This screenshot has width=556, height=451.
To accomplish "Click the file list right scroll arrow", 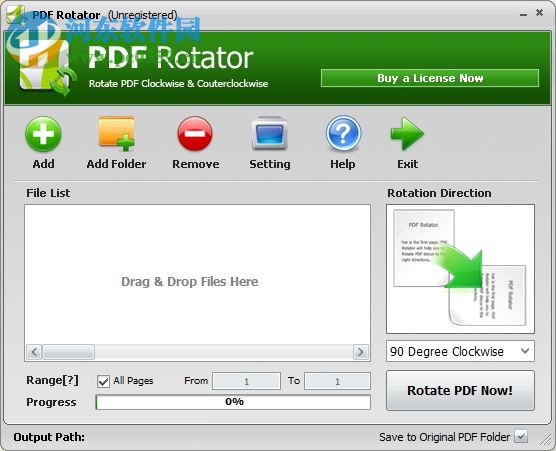I will (361, 352).
